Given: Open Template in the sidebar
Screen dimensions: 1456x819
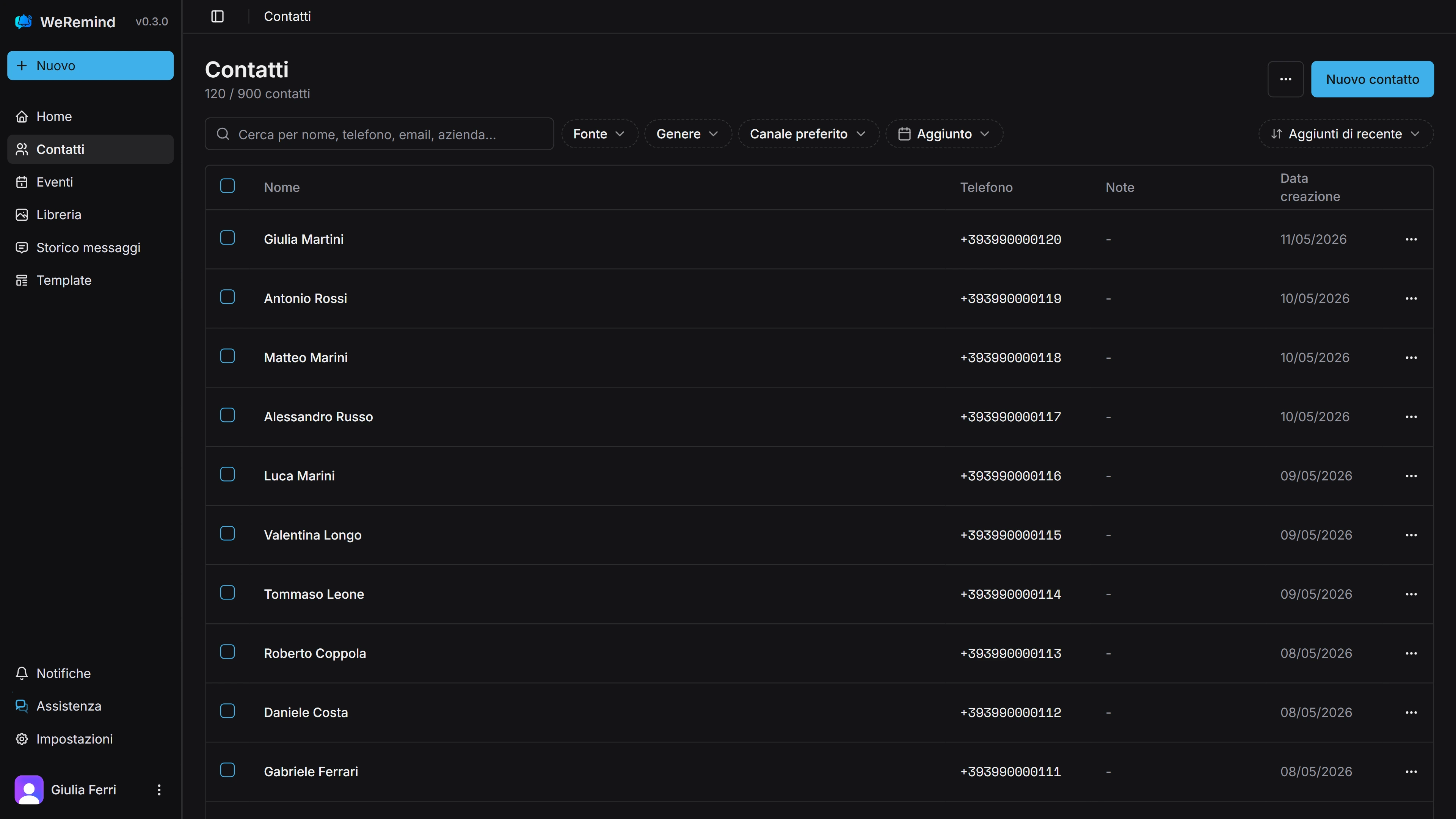Looking at the screenshot, I should point(91,280).
